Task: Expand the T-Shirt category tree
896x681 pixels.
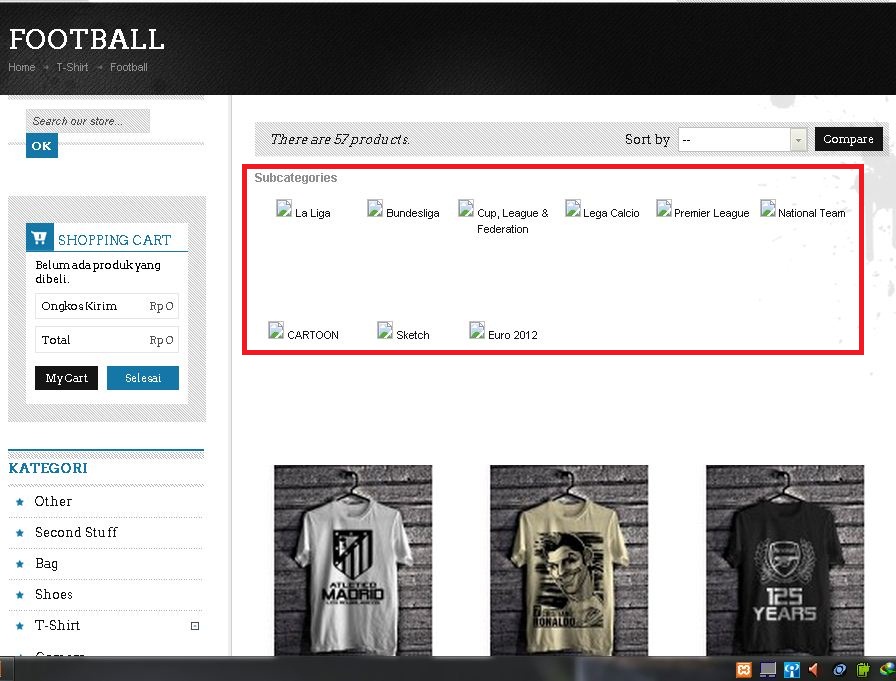Action: coord(195,626)
